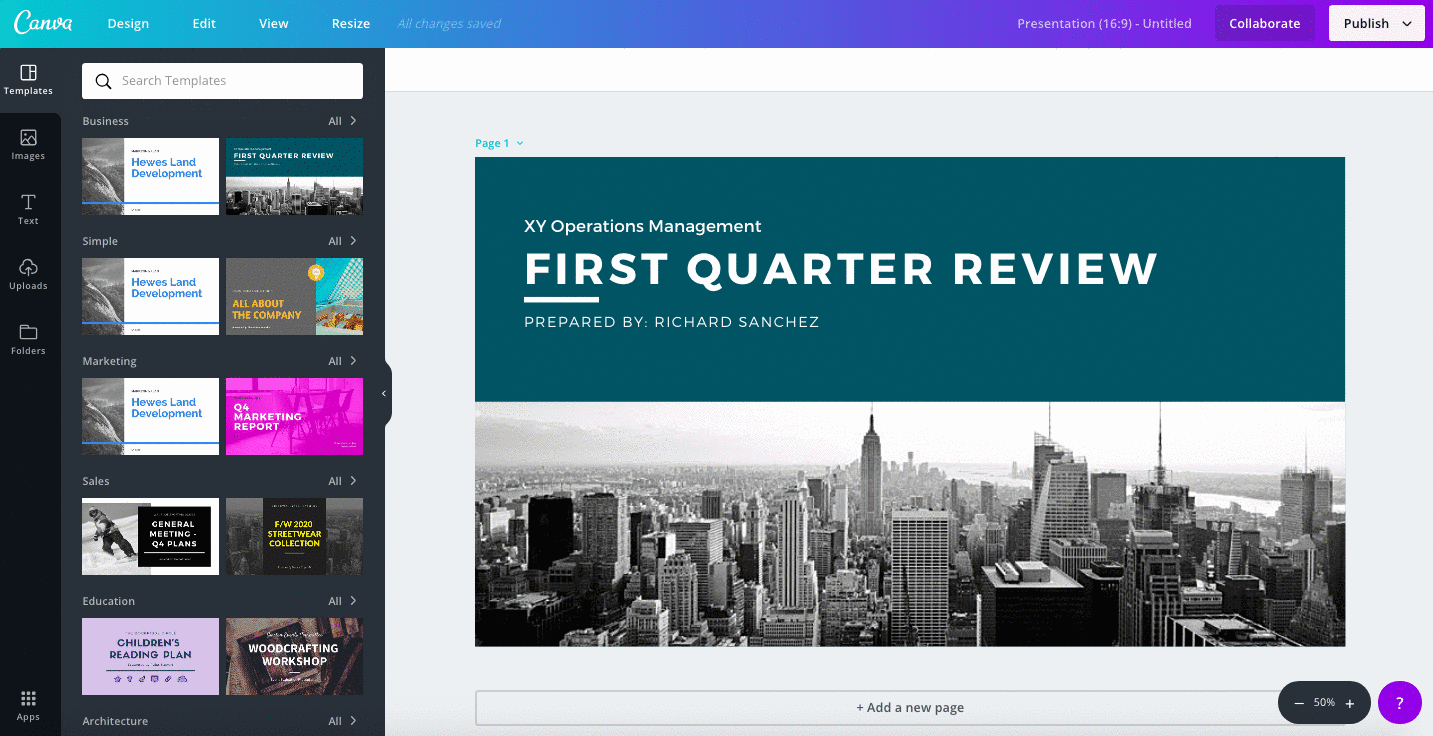Expand All for Marketing templates
Viewport: 1433px width, 736px height.
pos(343,361)
